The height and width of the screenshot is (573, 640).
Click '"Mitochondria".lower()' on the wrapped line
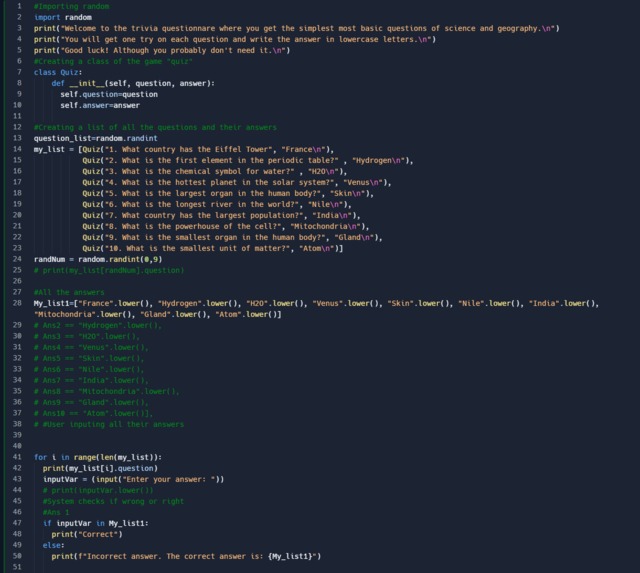pyautogui.click(x=84, y=315)
